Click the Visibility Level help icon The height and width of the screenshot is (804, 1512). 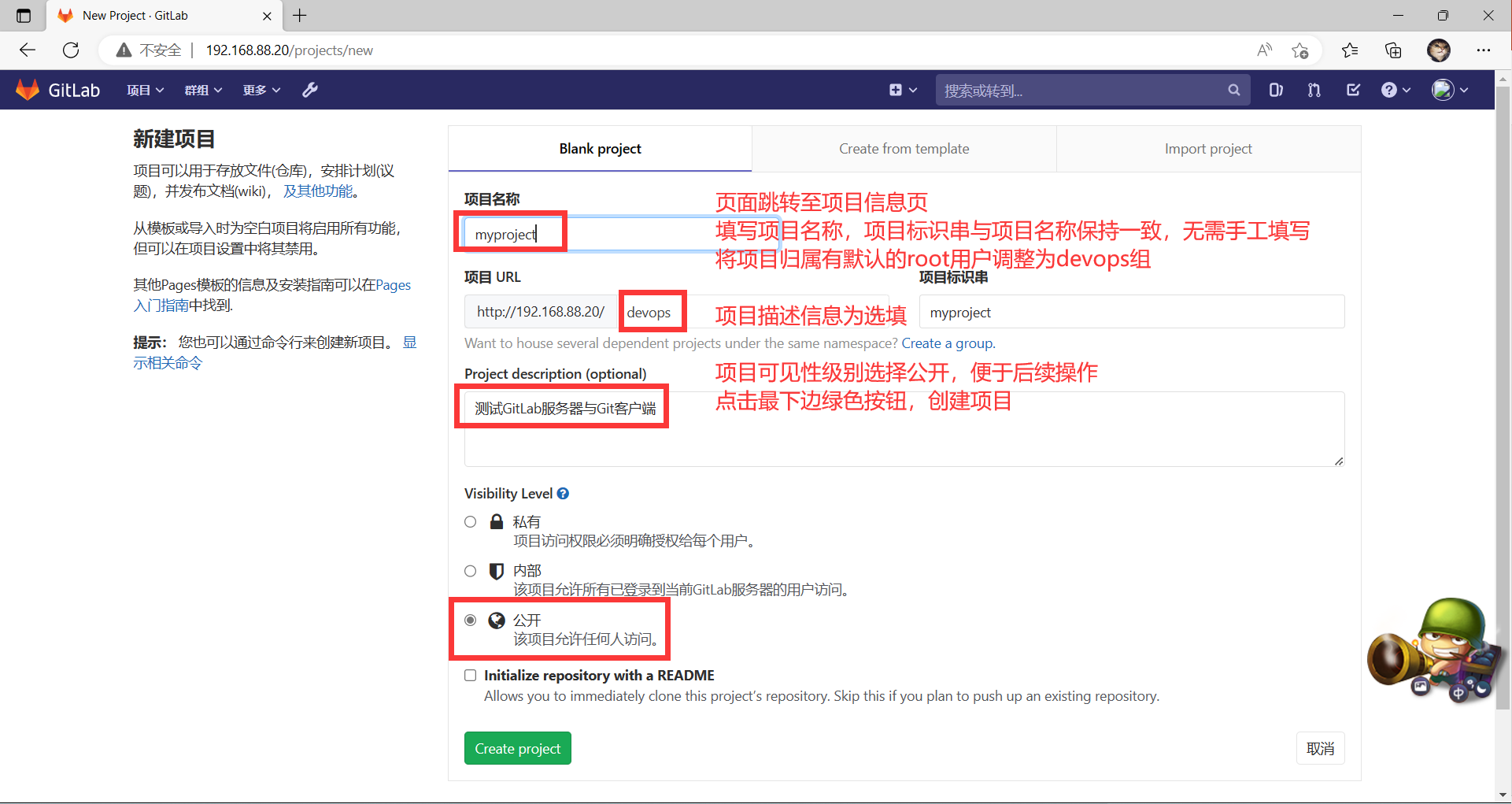(563, 494)
